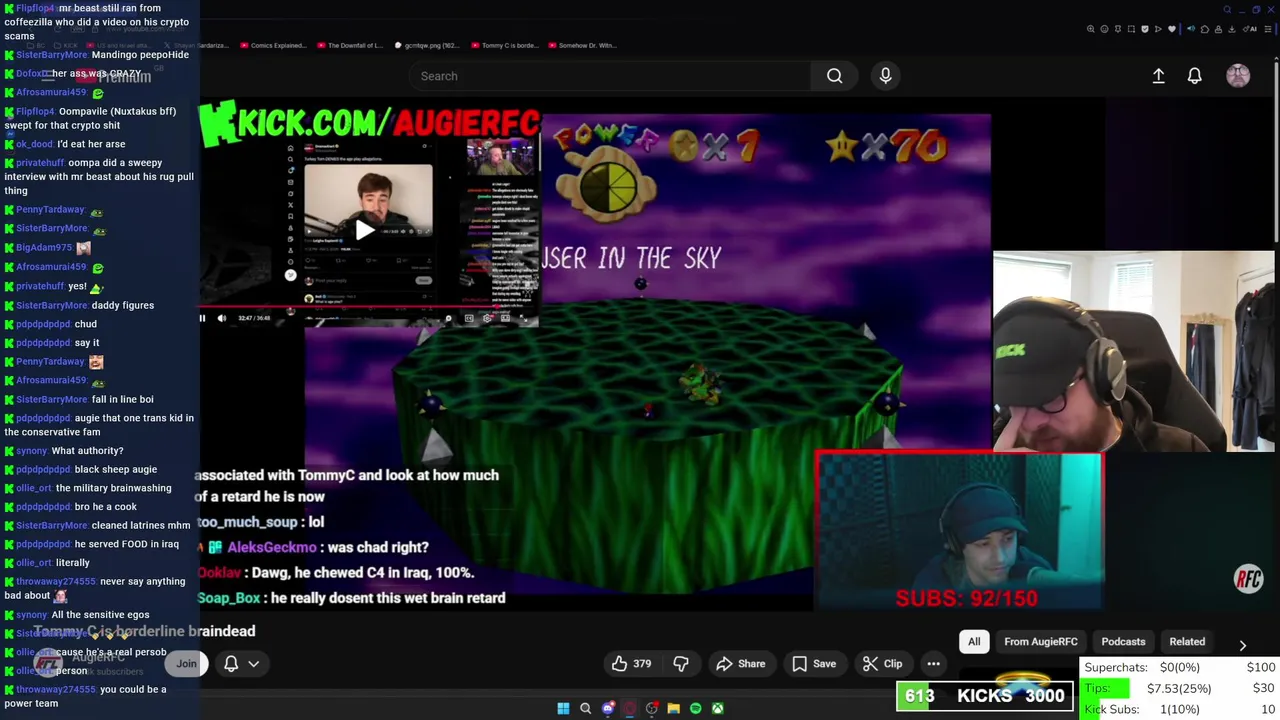The width and height of the screenshot is (1280, 720).
Task: Click the browser zoom icon in toolbar
Action: click(1091, 29)
